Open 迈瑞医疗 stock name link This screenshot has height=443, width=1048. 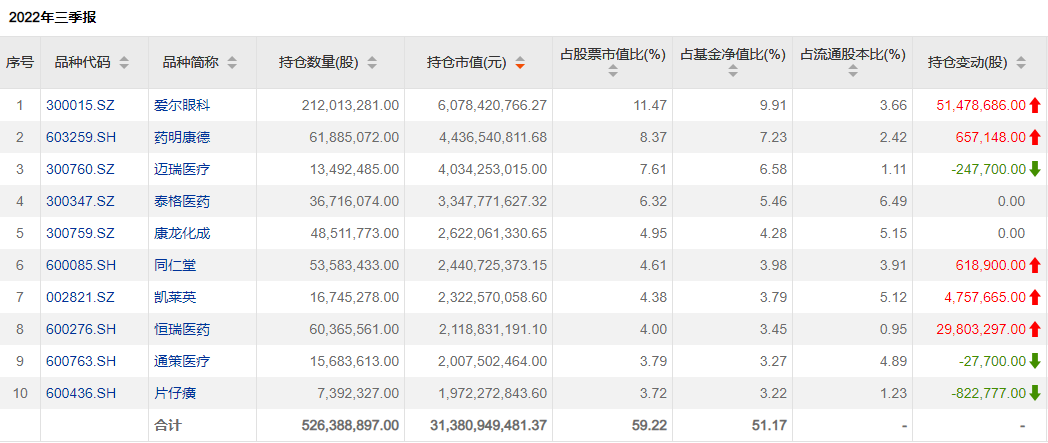coord(182,169)
